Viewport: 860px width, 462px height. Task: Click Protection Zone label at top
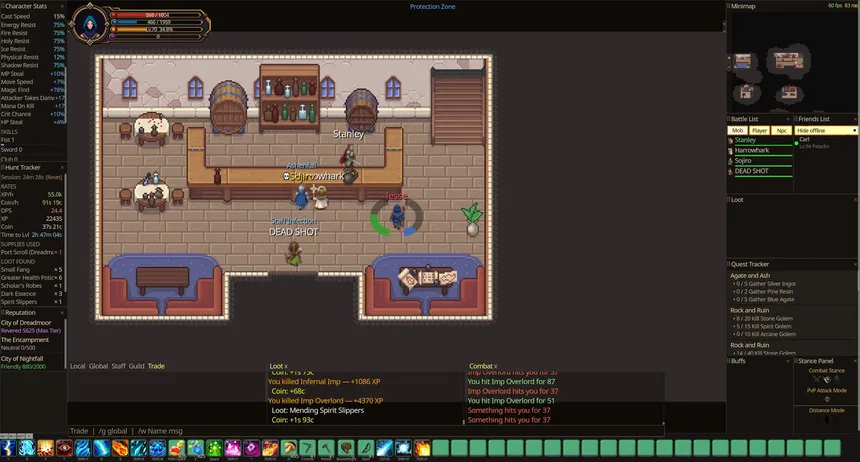[432, 7]
